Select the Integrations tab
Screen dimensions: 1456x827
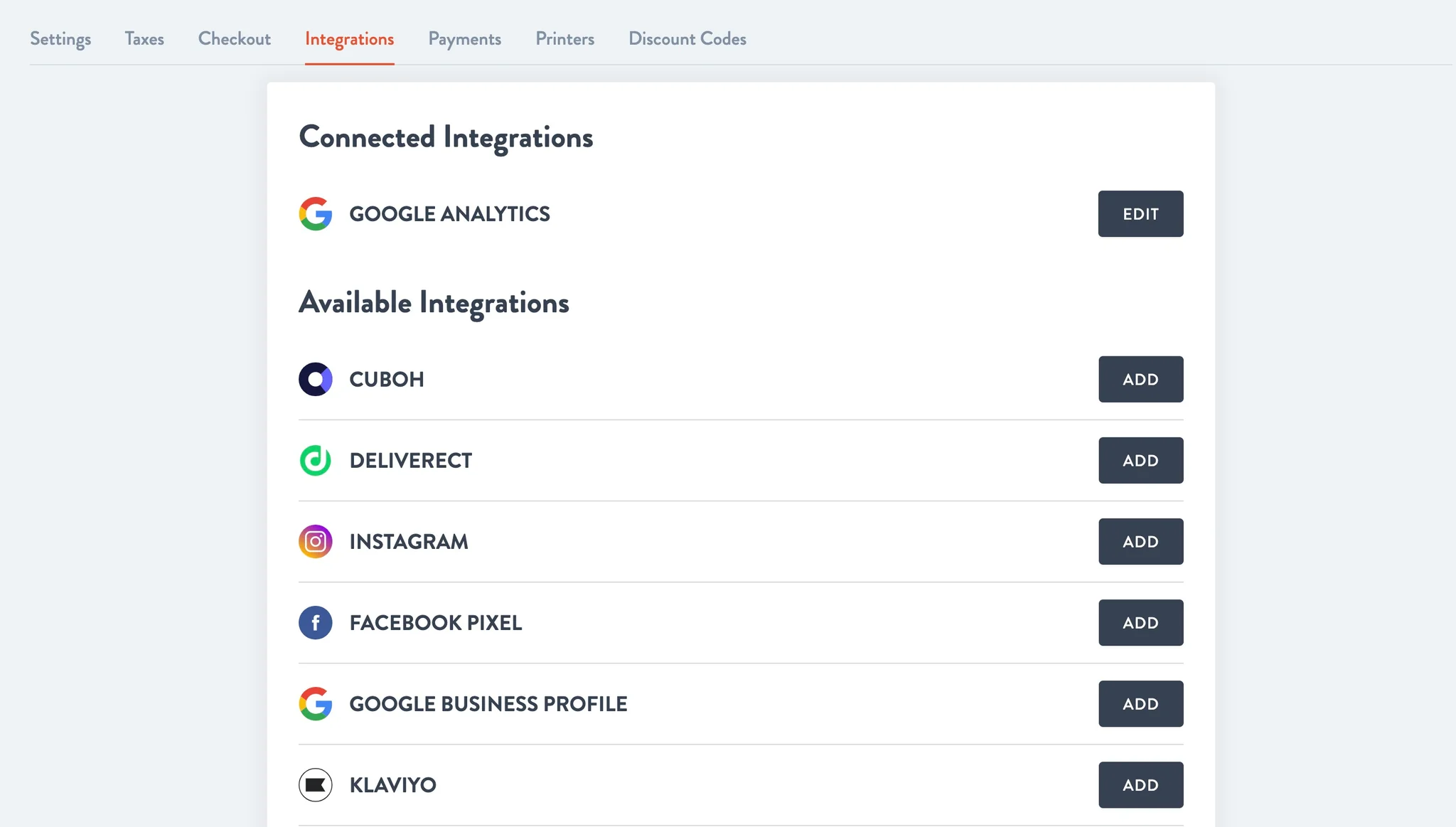coord(350,40)
